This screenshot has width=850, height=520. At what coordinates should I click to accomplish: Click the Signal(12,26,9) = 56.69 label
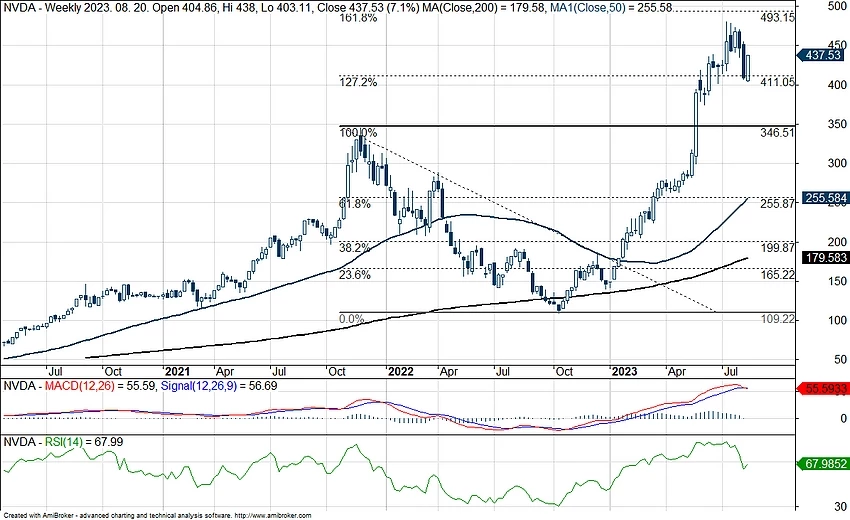(x=220, y=386)
